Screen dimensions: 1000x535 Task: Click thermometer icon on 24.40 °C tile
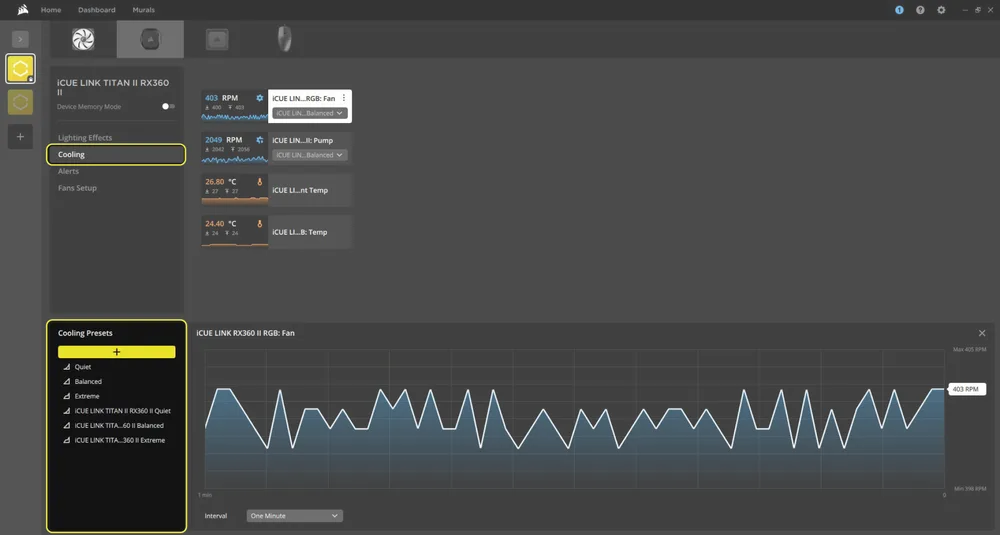pyautogui.click(x=260, y=224)
